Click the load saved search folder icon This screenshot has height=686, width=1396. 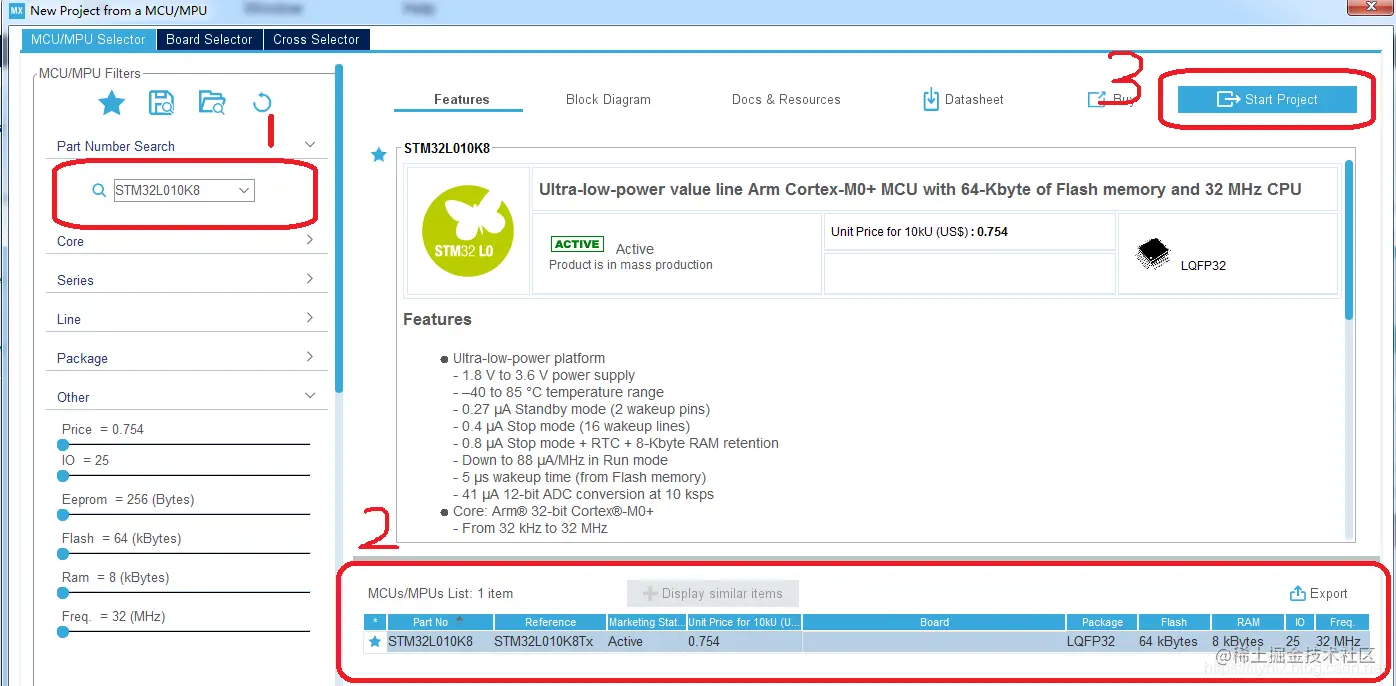[212, 102]
